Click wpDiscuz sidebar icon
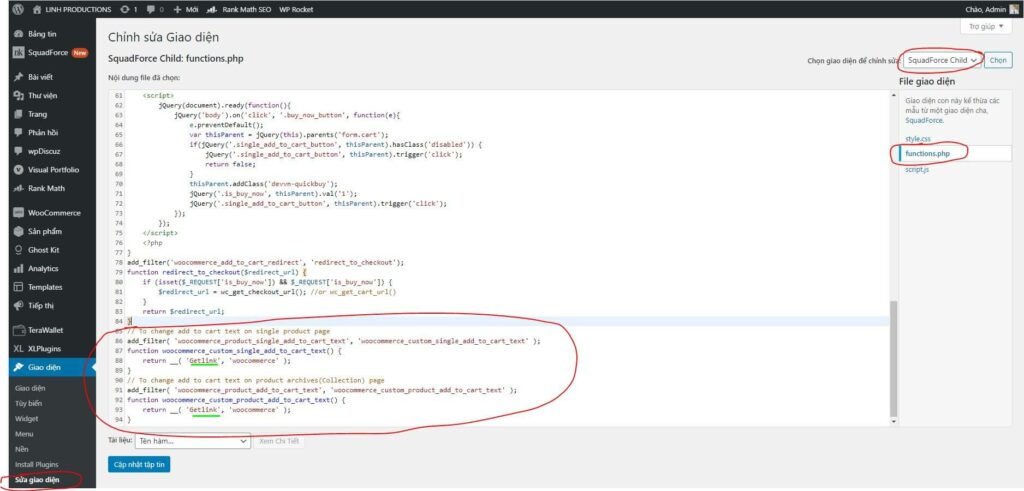This screenshot has width=1024, height=491. pyautogui.click(x=19, y=151)
